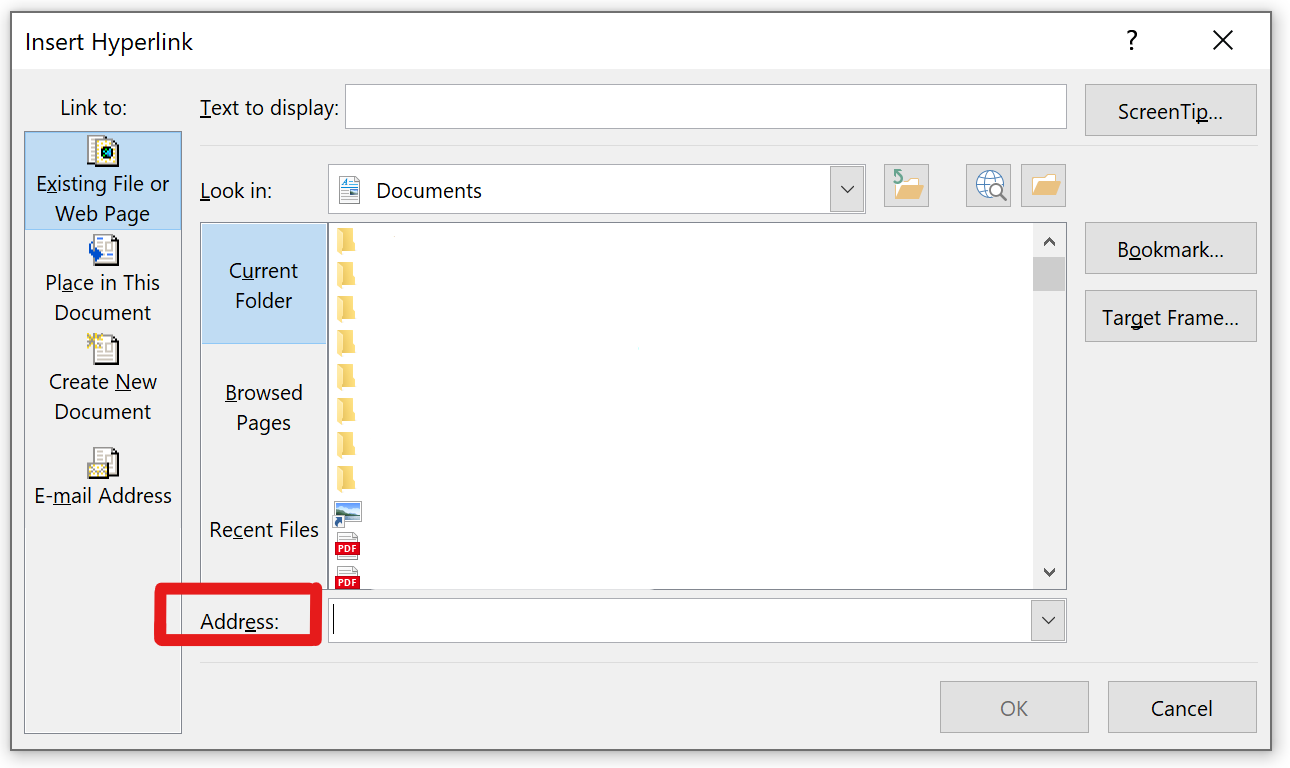
Task: Click the scrollbar up arrow in file list
Action: point(1049,241)
